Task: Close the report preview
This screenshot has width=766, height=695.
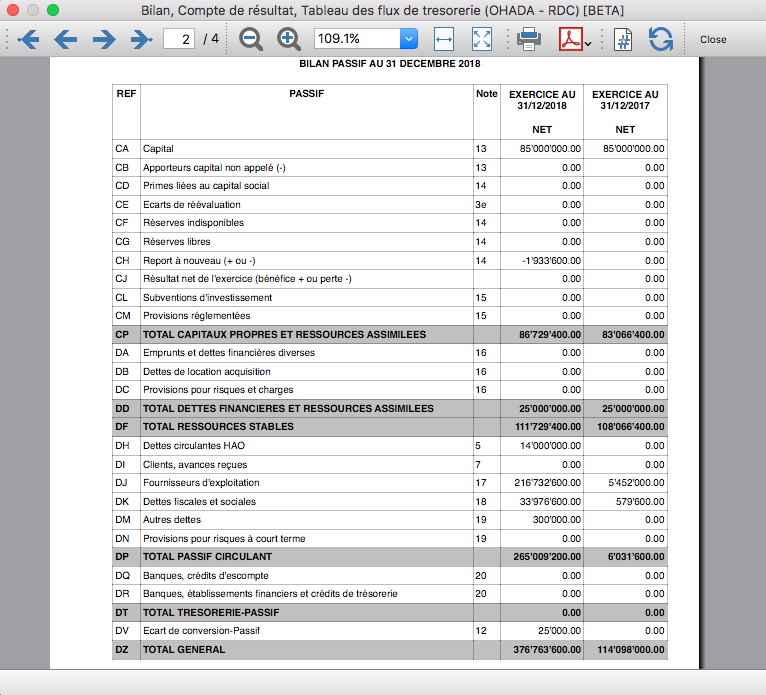Action: tap(713, 40)
